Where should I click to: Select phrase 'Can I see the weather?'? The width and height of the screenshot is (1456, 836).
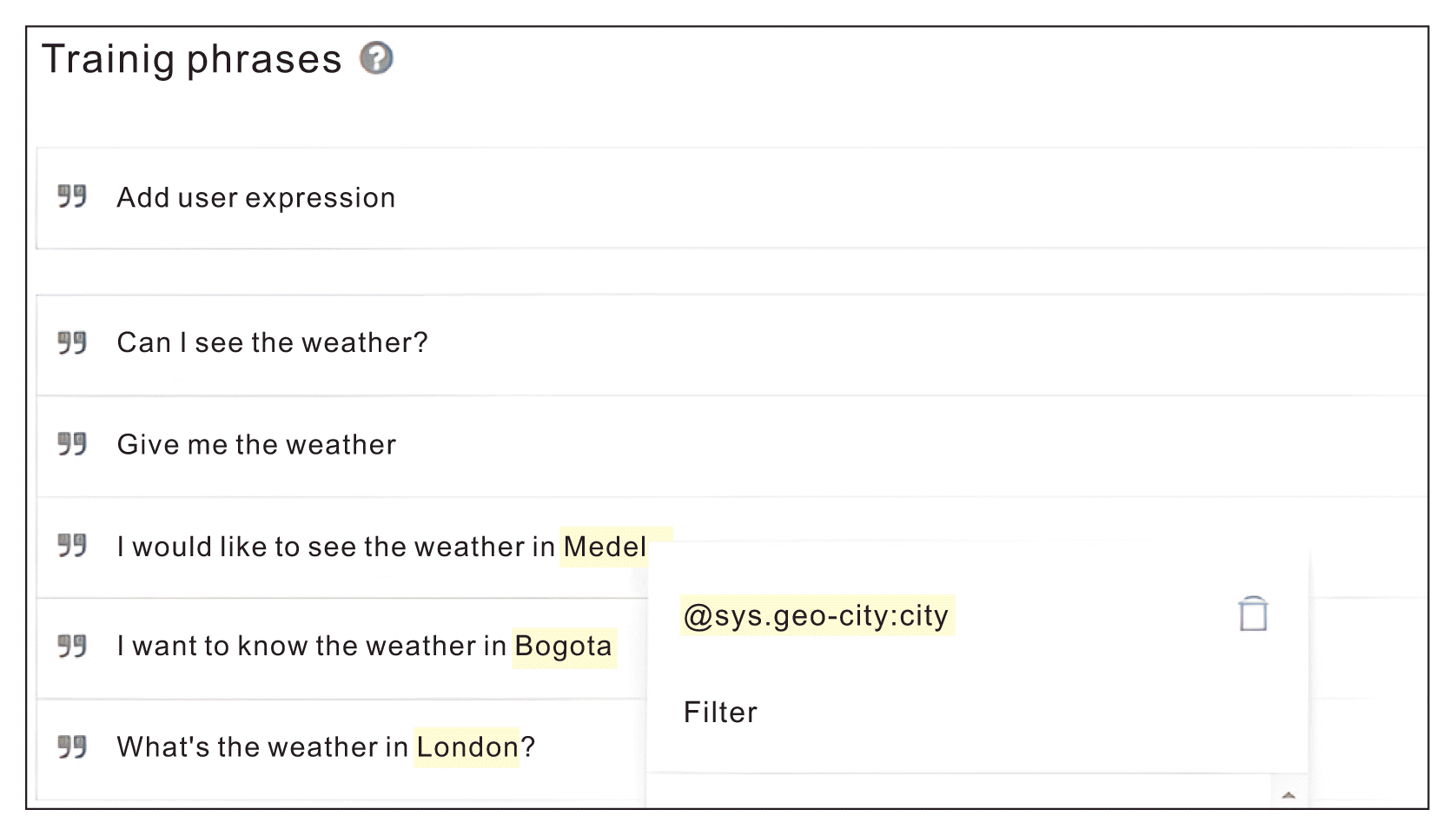[273, 343]
